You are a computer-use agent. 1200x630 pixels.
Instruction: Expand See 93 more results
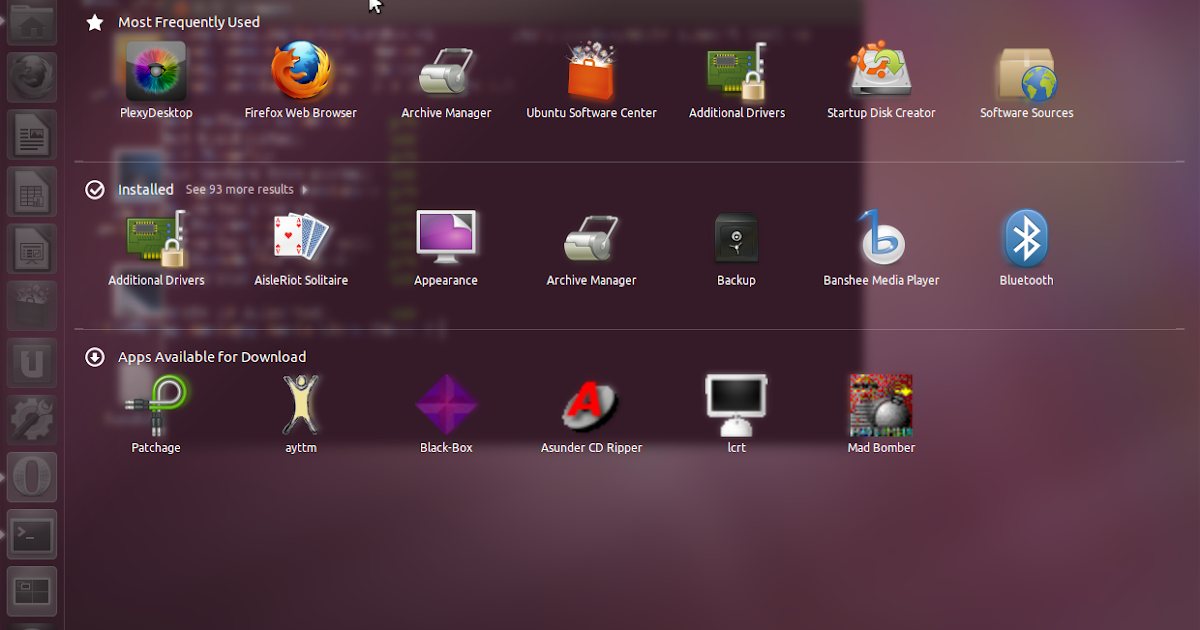[x=246, y=189]
